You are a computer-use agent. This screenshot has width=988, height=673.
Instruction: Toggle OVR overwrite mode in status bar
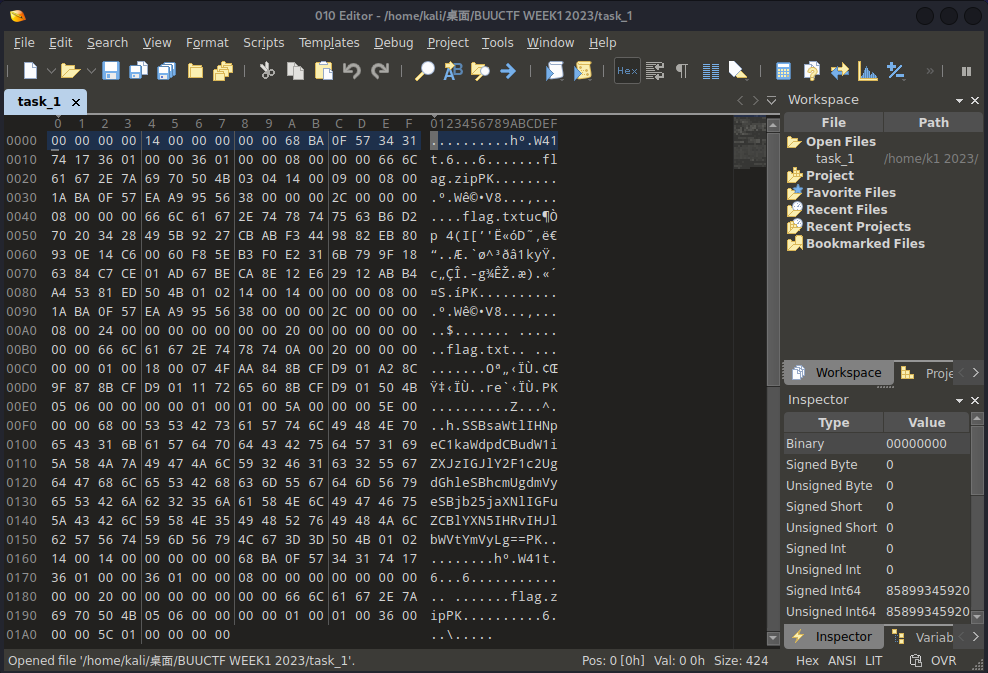(944, 661)
